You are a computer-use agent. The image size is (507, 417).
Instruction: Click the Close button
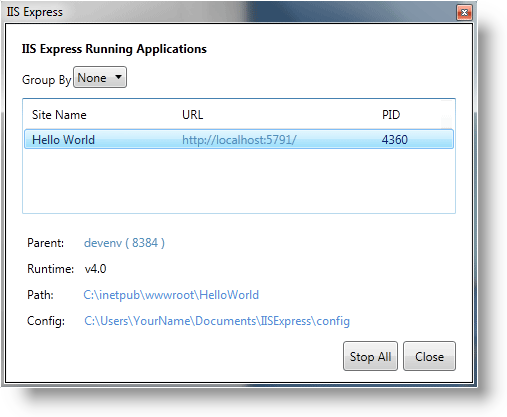(429, 356)
